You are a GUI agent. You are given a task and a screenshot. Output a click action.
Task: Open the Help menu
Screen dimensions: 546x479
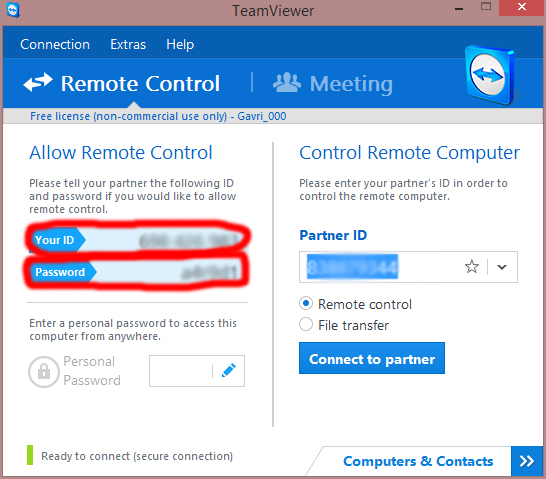pos(180,45)
